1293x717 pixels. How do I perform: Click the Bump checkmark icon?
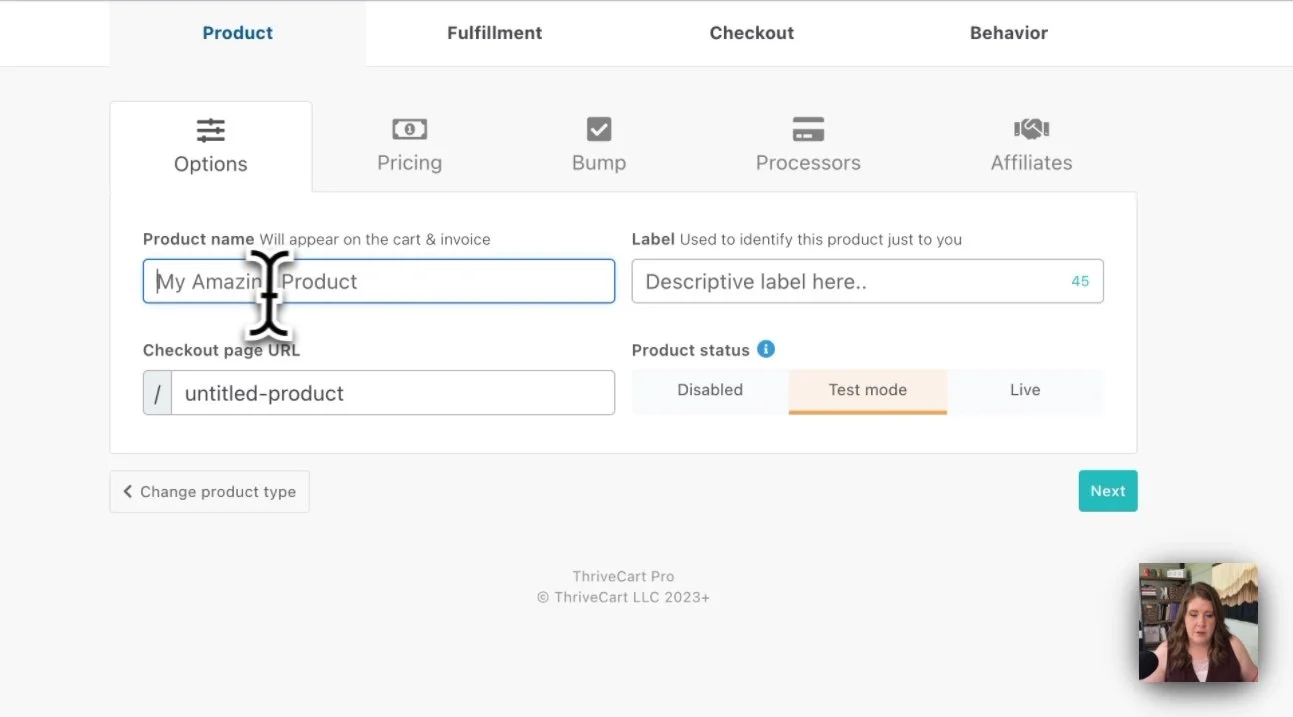(x=598, y=128)
